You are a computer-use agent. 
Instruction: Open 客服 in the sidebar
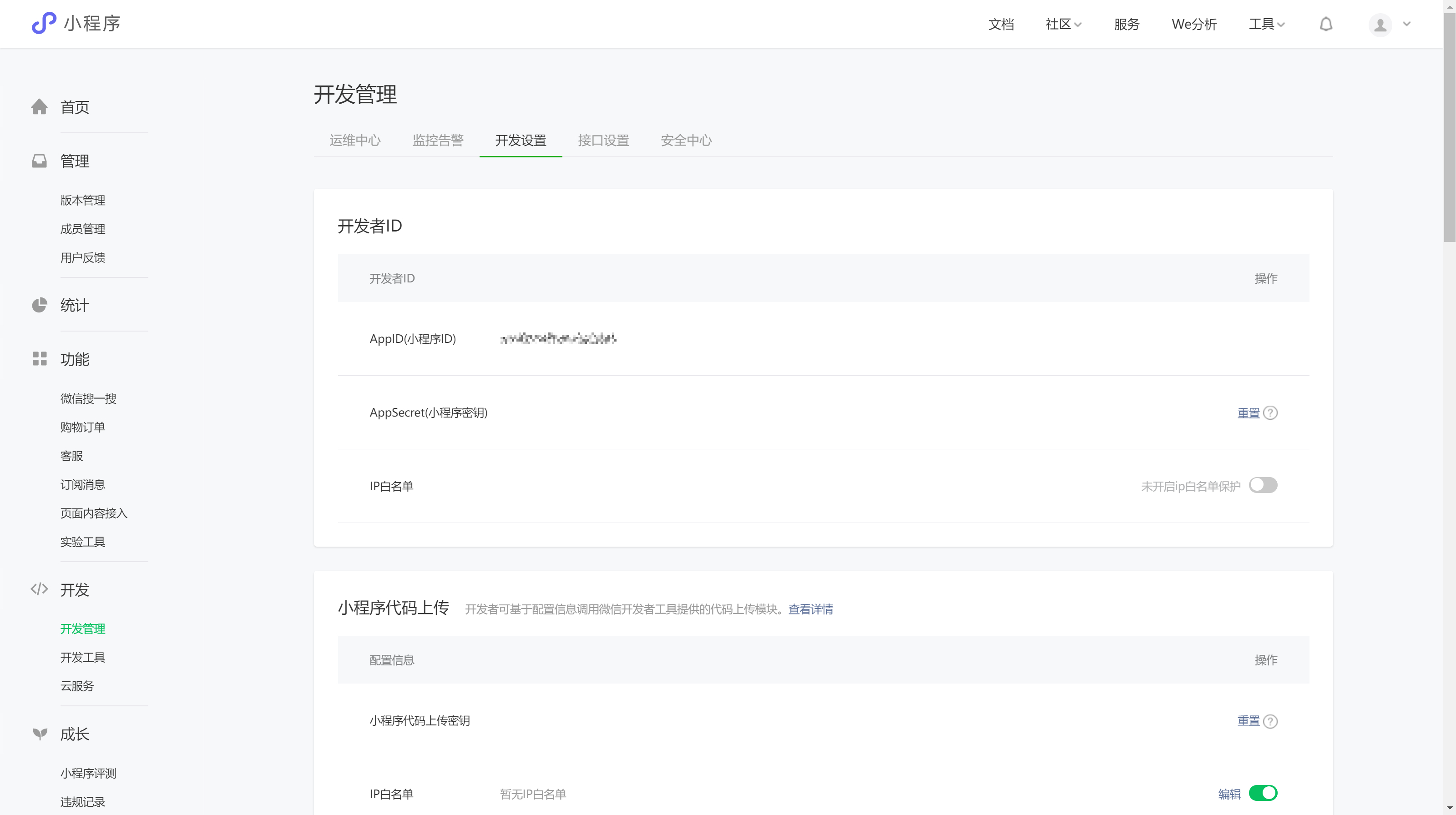[72, 456]
